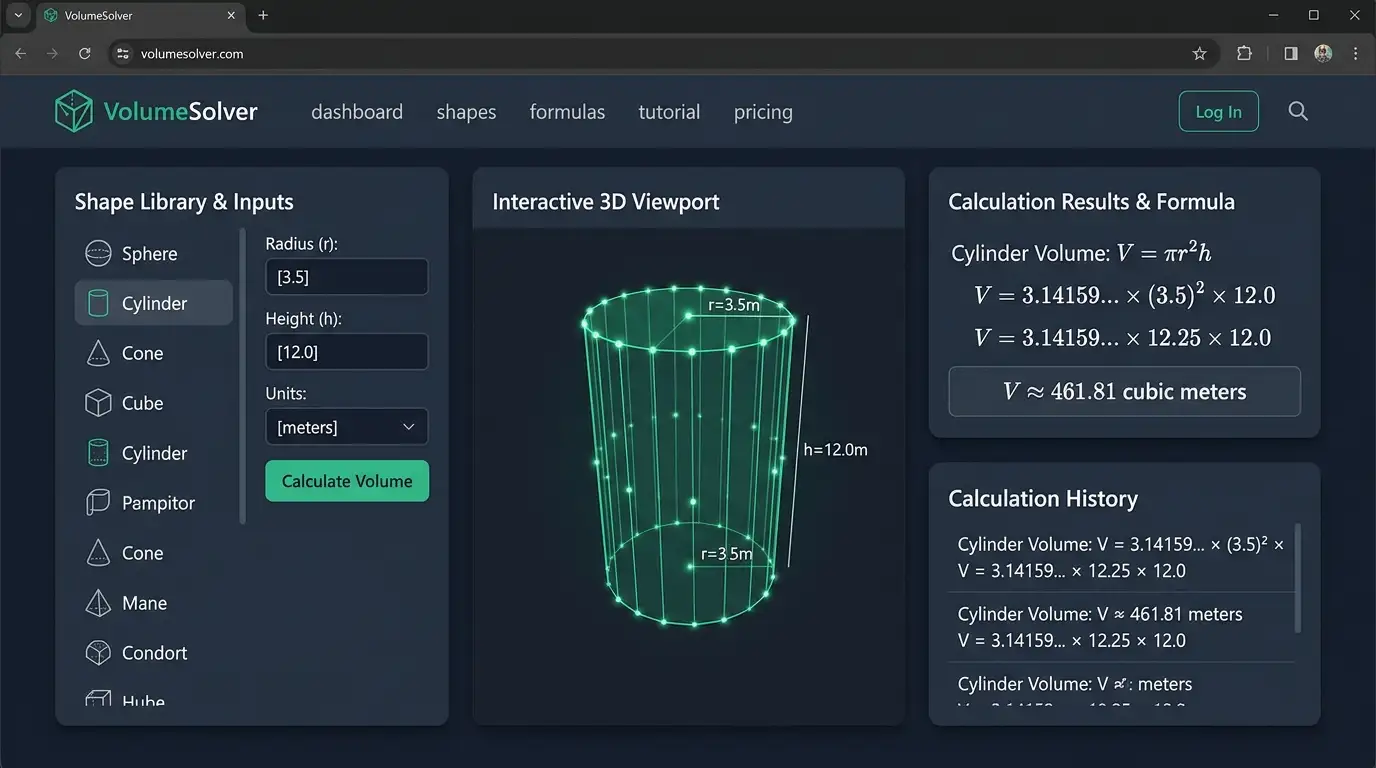Click the Radius (r) input field

point(346,277)
